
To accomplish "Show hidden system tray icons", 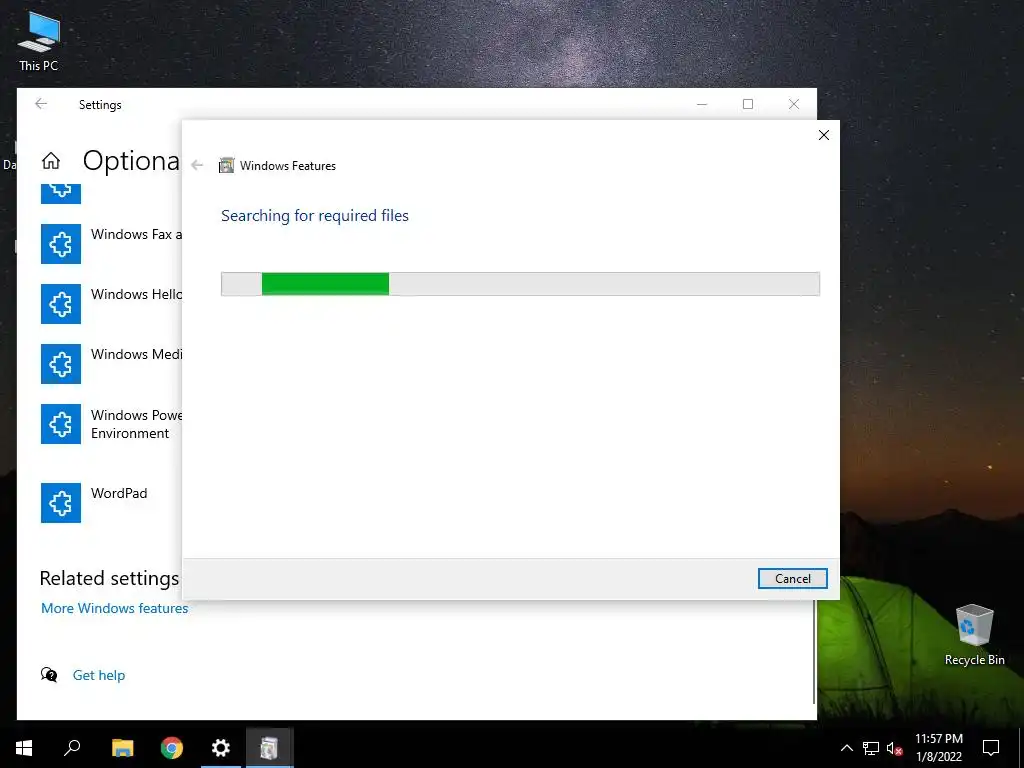I will pyautogui.click(x=846, y=748).
